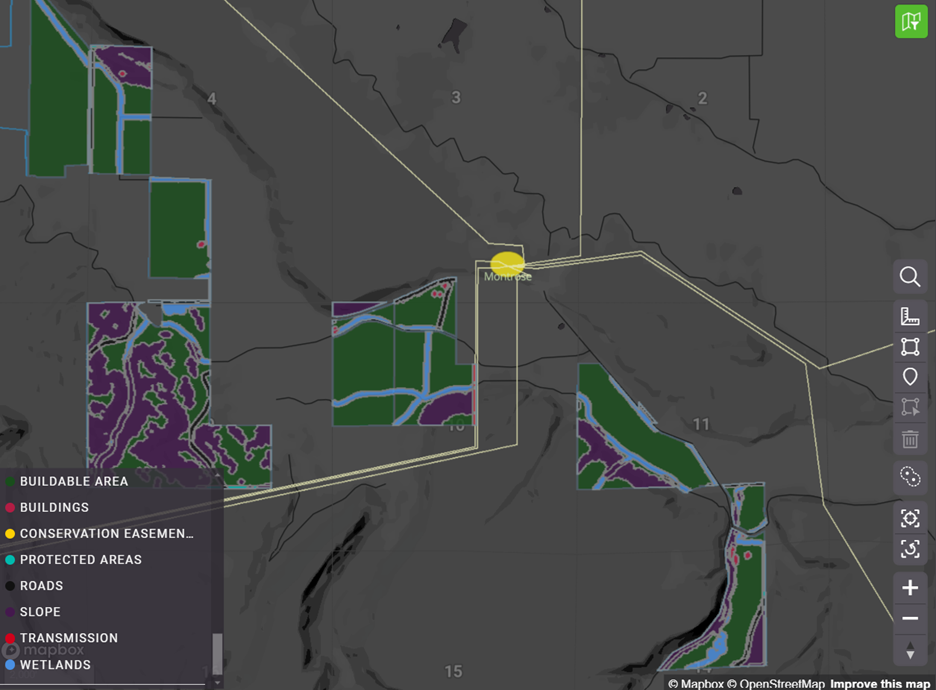
Task: Click the zoom in plus button
Action: [x=910, y=587]
